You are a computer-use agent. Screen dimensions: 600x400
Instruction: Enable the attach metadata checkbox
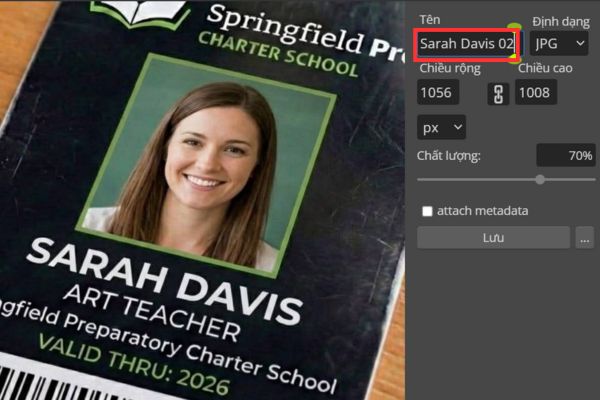[x=427, y=211]
